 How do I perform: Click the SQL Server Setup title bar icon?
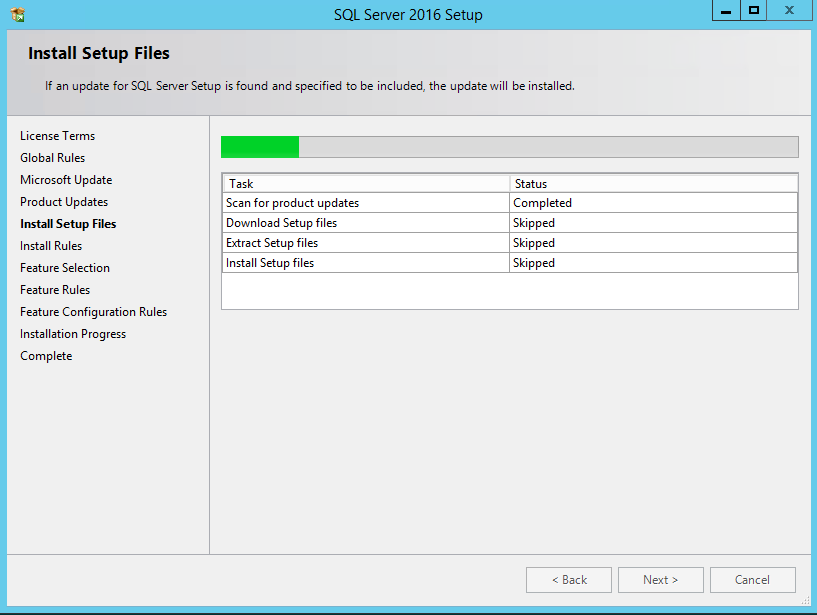click(x=18, y=15)
